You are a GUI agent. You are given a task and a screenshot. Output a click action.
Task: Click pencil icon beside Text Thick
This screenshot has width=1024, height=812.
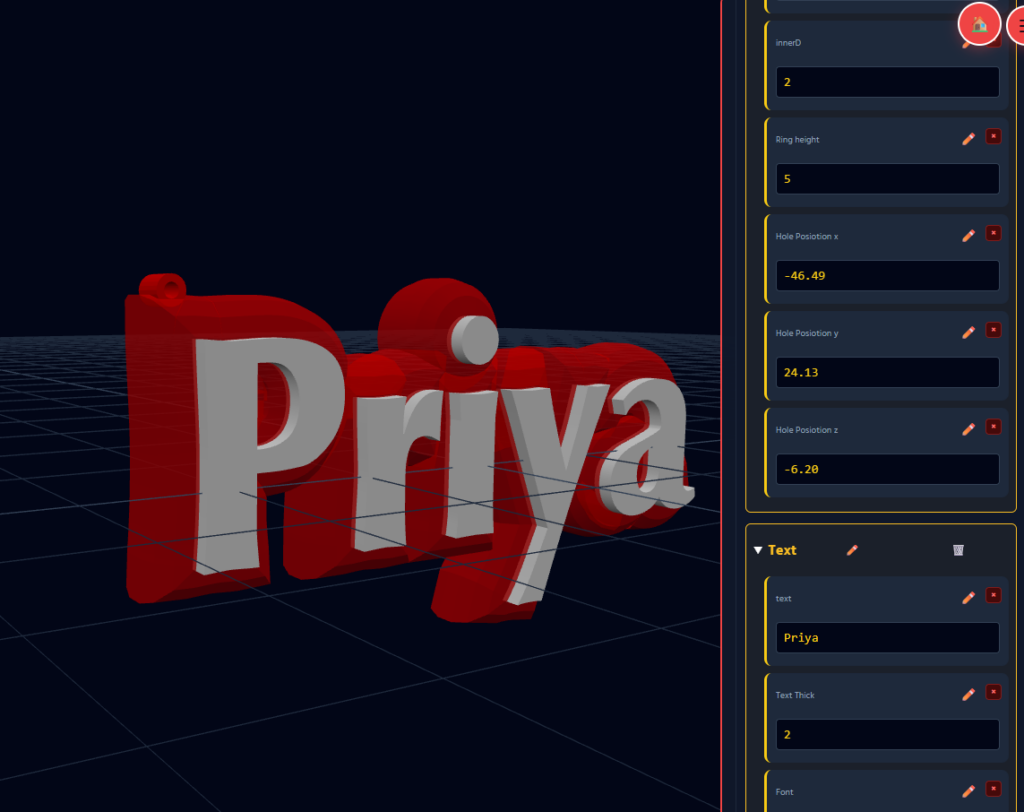point(968,694)
